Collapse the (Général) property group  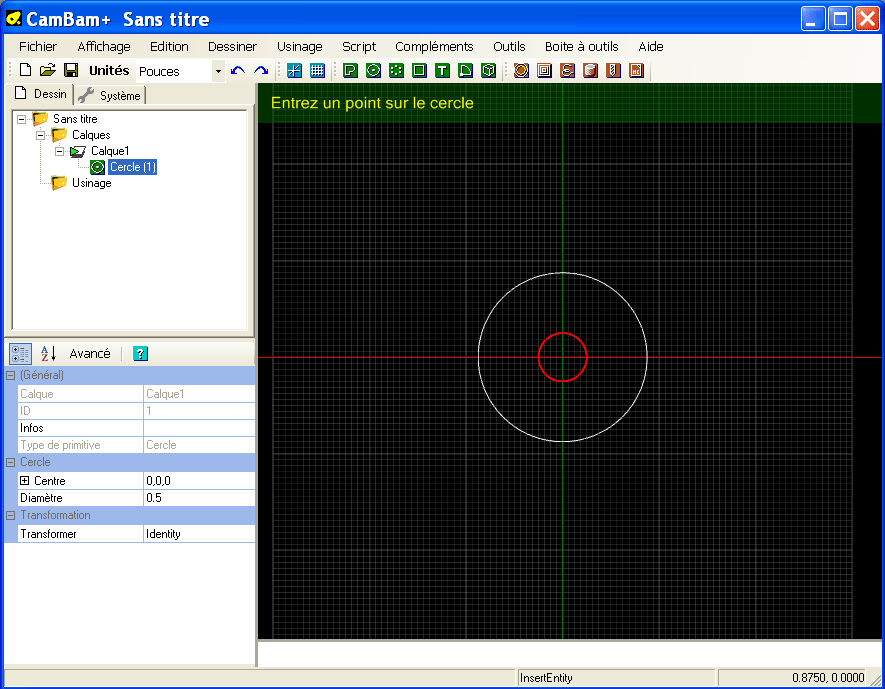11,375
